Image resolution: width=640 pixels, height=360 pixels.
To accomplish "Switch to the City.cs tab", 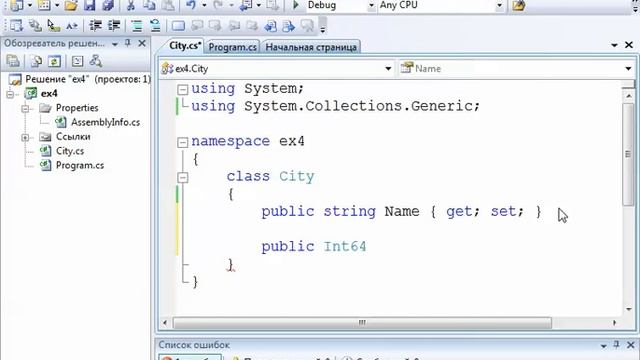I will (185, 46).
